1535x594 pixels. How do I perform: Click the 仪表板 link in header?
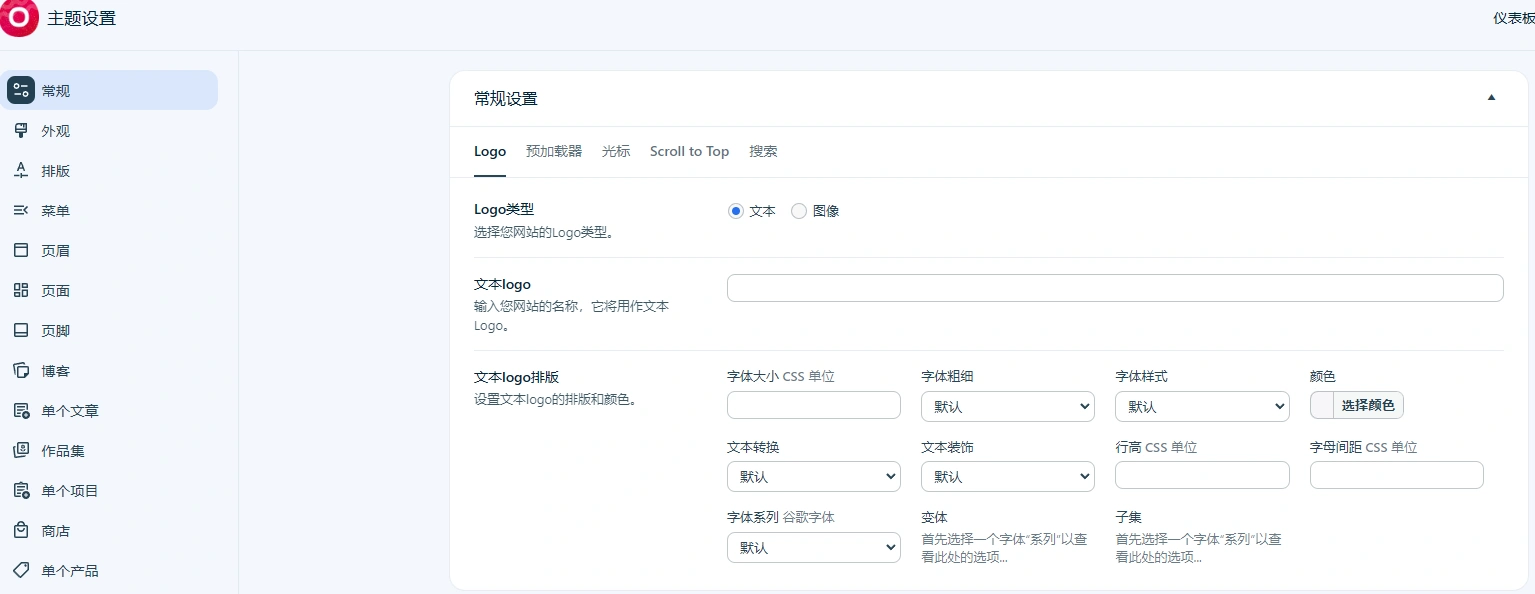click(1512, 18)
